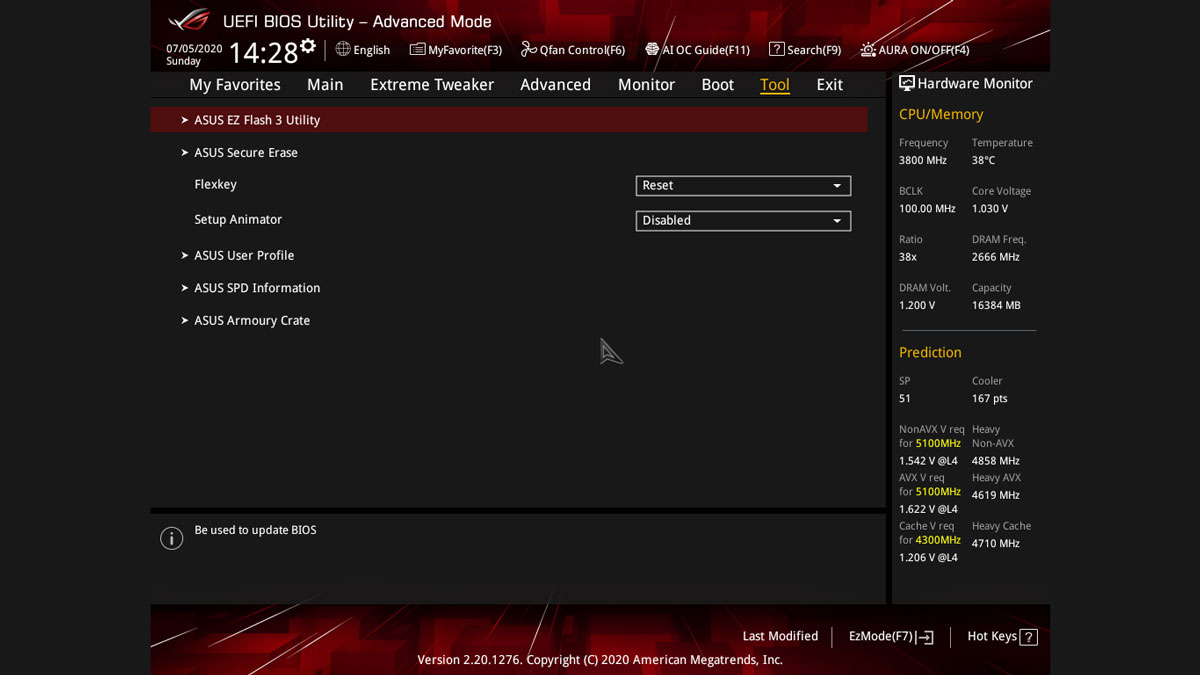Click the Qfan Control fan icon
This screenshot has height=675, width=1200.
(x=529, y=49)
